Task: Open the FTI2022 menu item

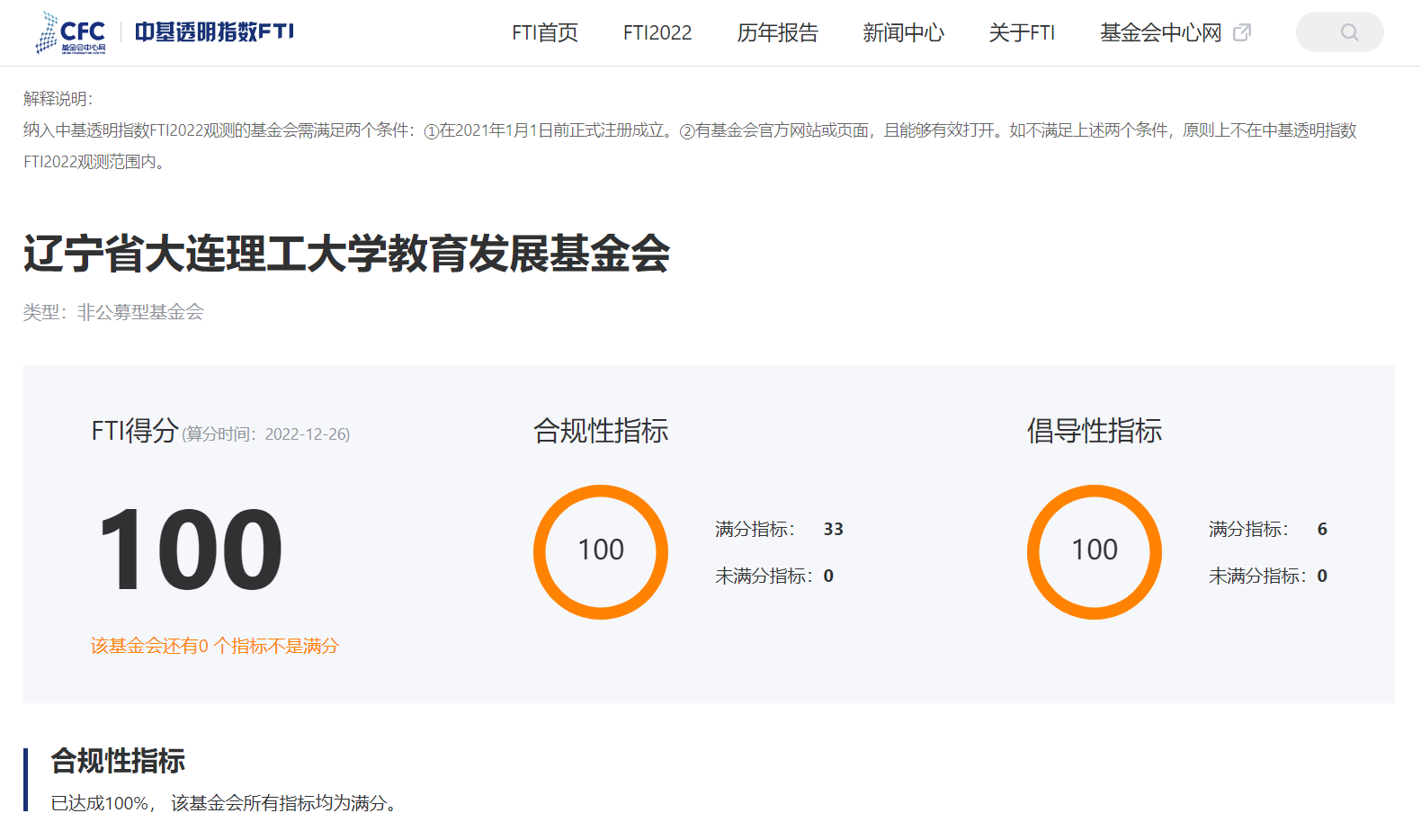Action: click(657, 33)
